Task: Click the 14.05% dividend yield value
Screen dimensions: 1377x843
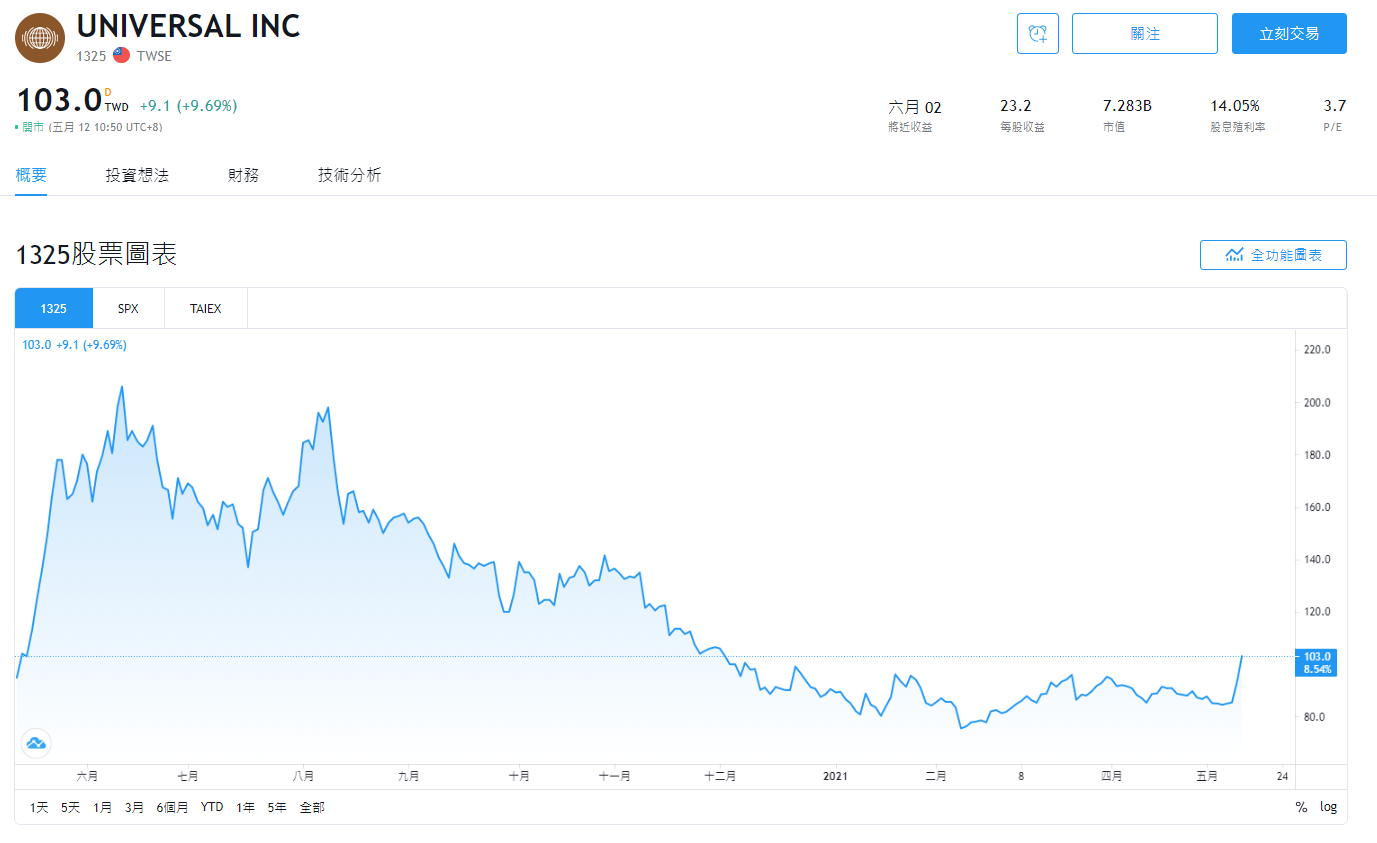Action: [x=1235, y=106]
